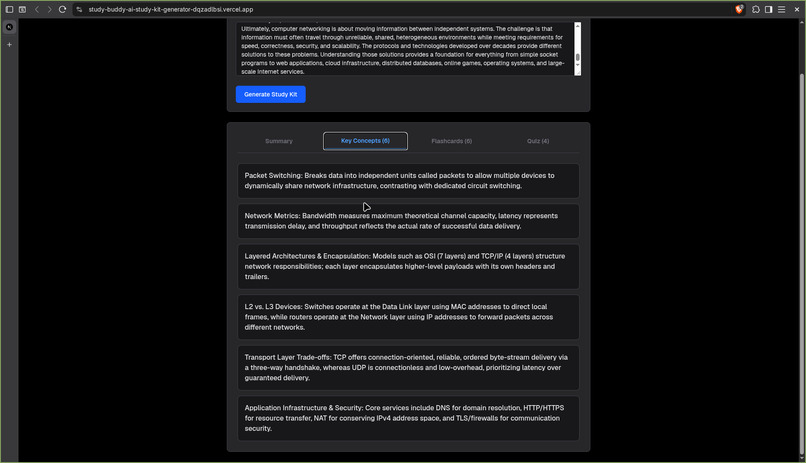Open the tab search icon in toolbar
Screen dimensions: 806x463
[23, 9]
